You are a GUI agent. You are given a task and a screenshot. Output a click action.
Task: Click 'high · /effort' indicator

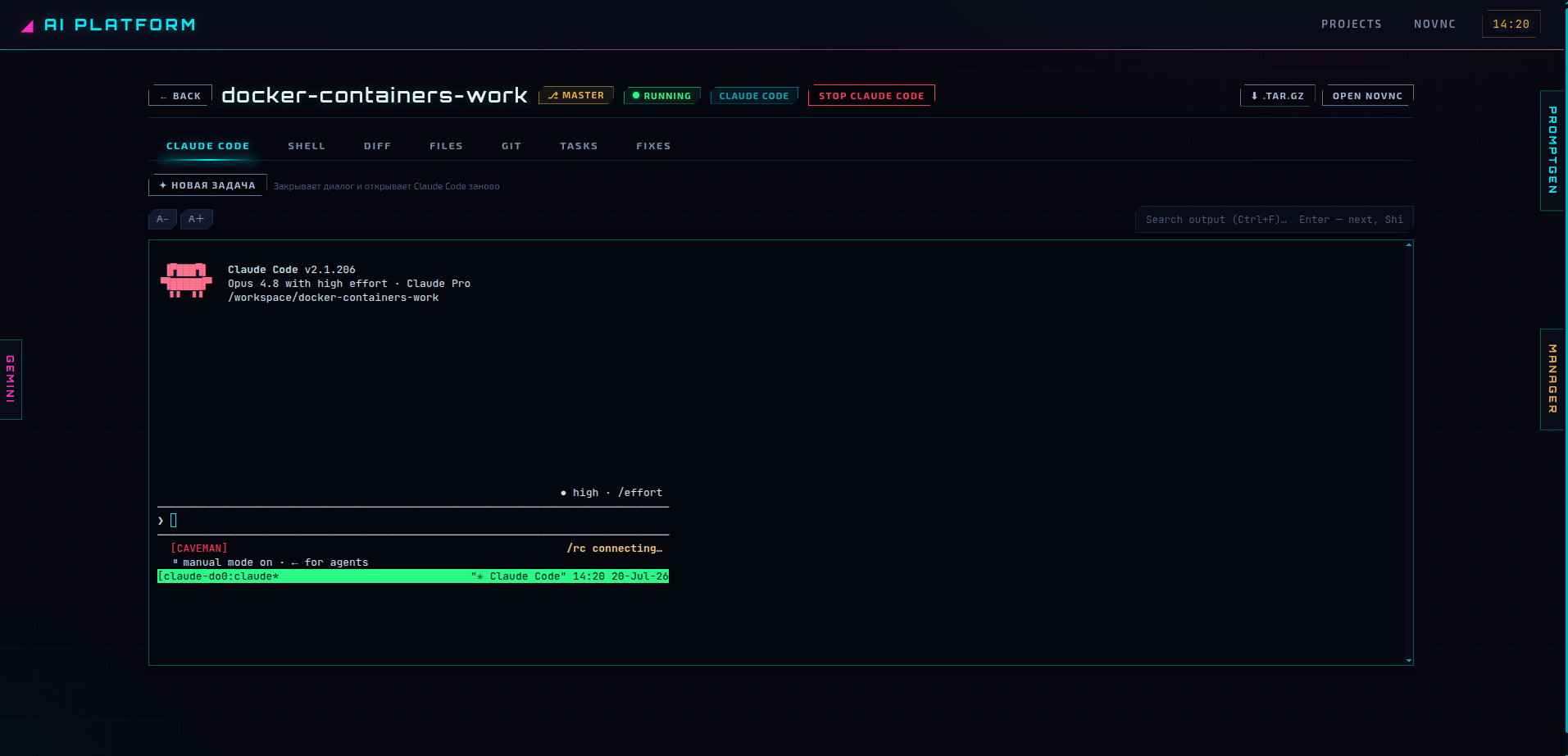point(611,493)
